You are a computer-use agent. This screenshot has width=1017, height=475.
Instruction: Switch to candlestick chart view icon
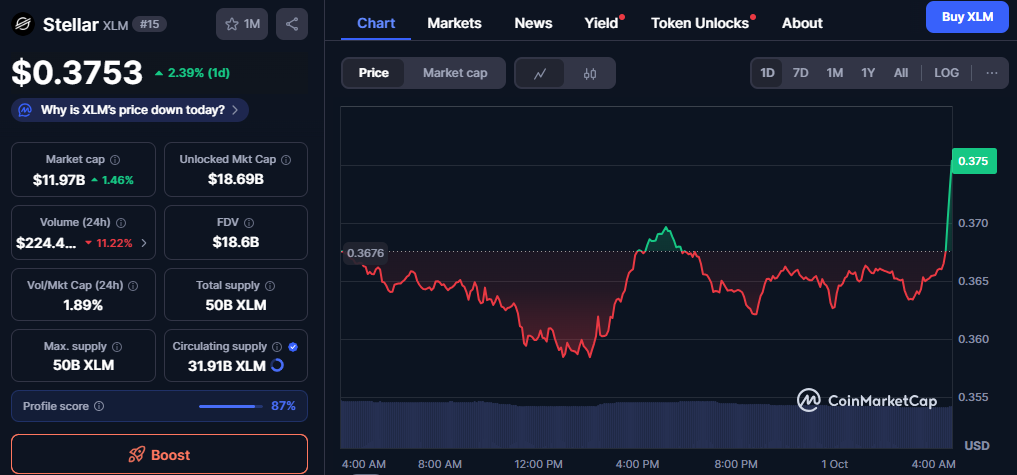(590, 73)
